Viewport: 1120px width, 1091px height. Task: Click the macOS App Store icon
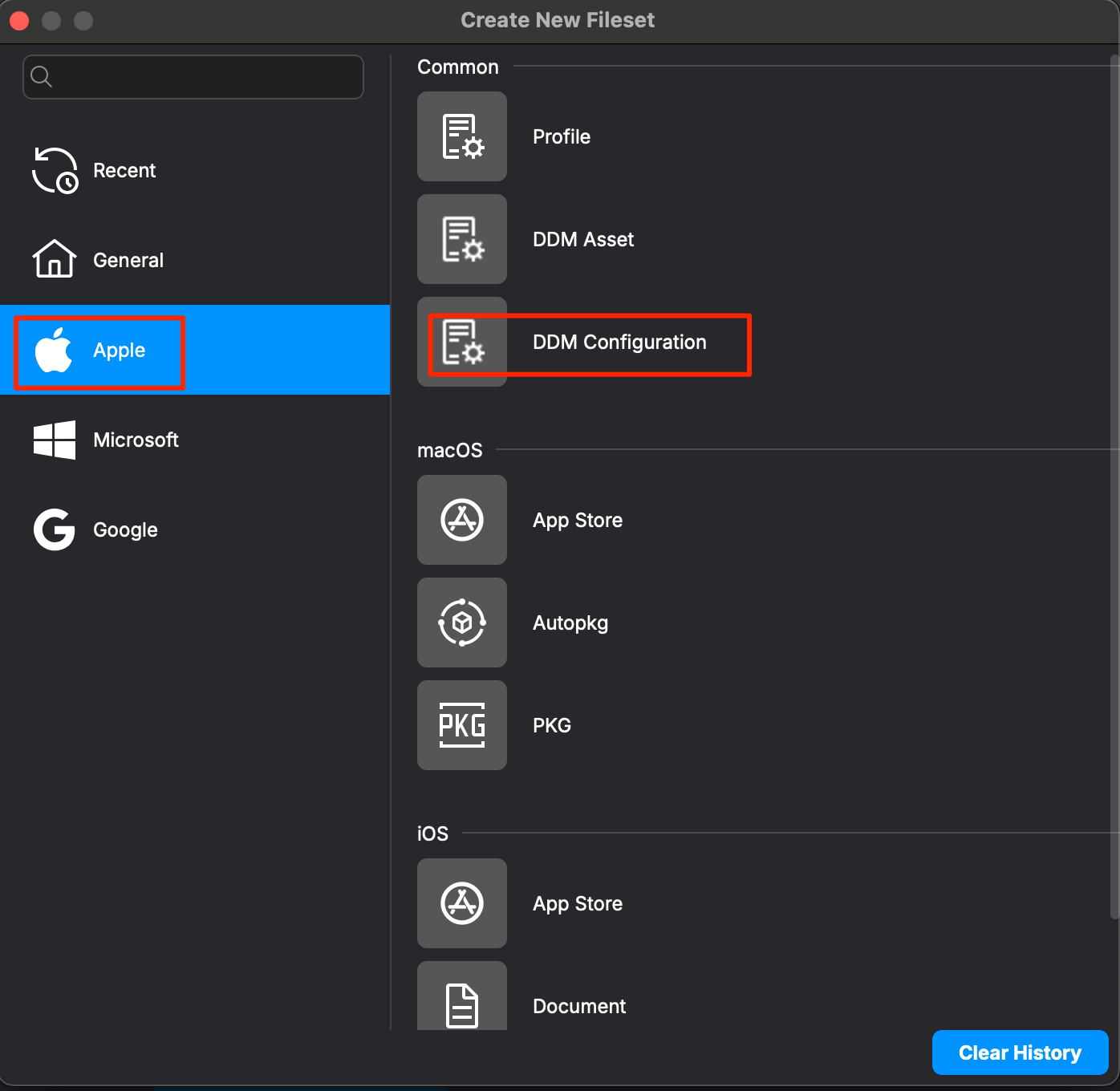[462, 520]
